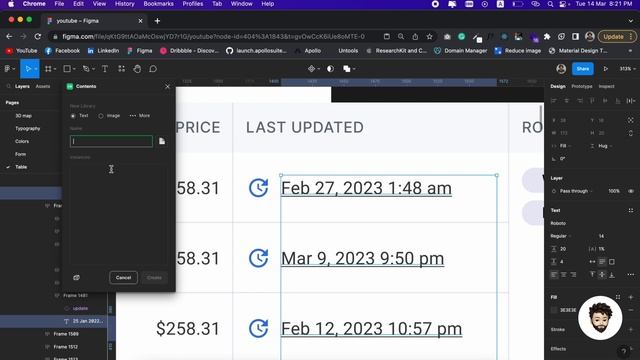Select the Pen tool
The width and height of the screenshot is (640, 360).
point(86,69)
